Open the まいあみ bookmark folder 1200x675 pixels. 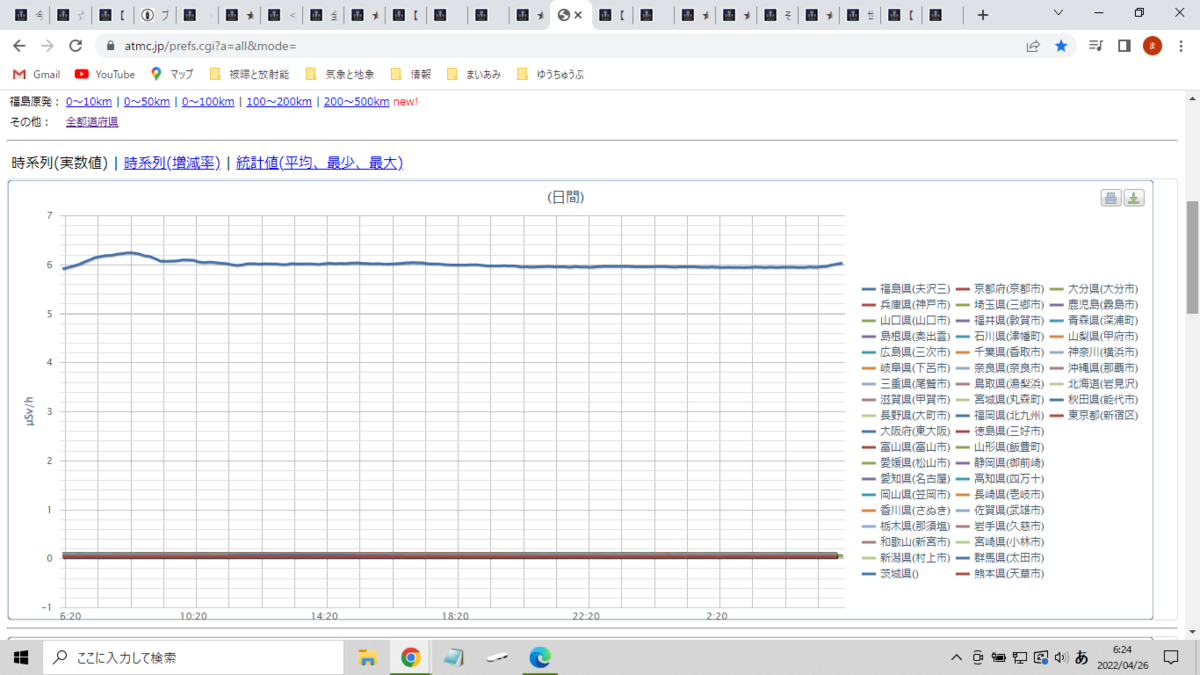coord(474,74)
